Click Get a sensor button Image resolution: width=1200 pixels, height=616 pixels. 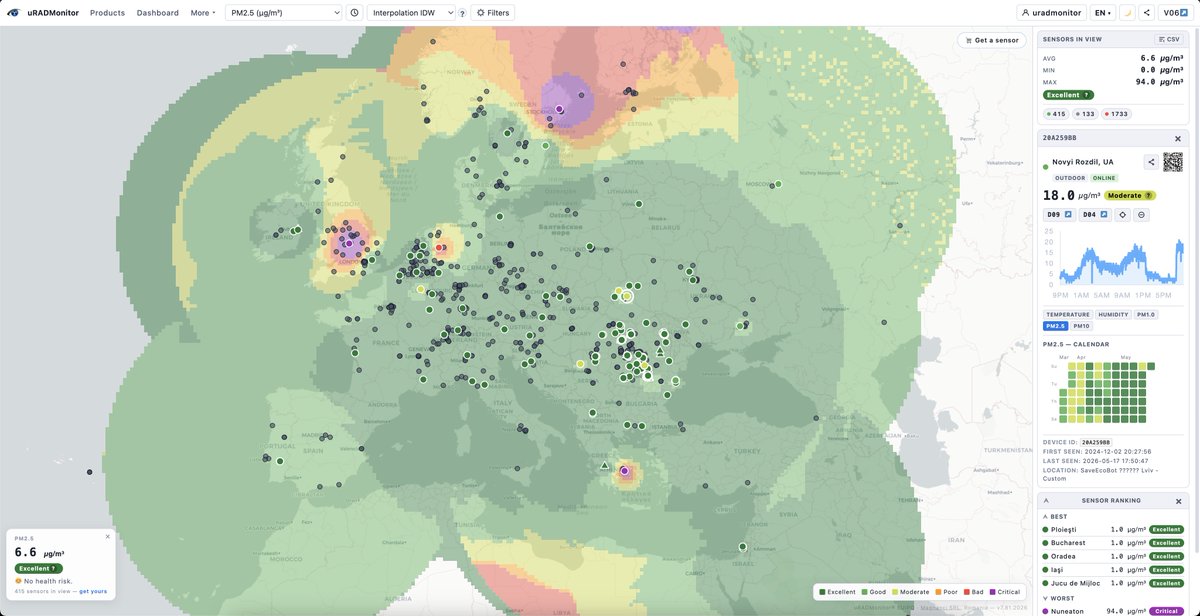pos(991,40)
